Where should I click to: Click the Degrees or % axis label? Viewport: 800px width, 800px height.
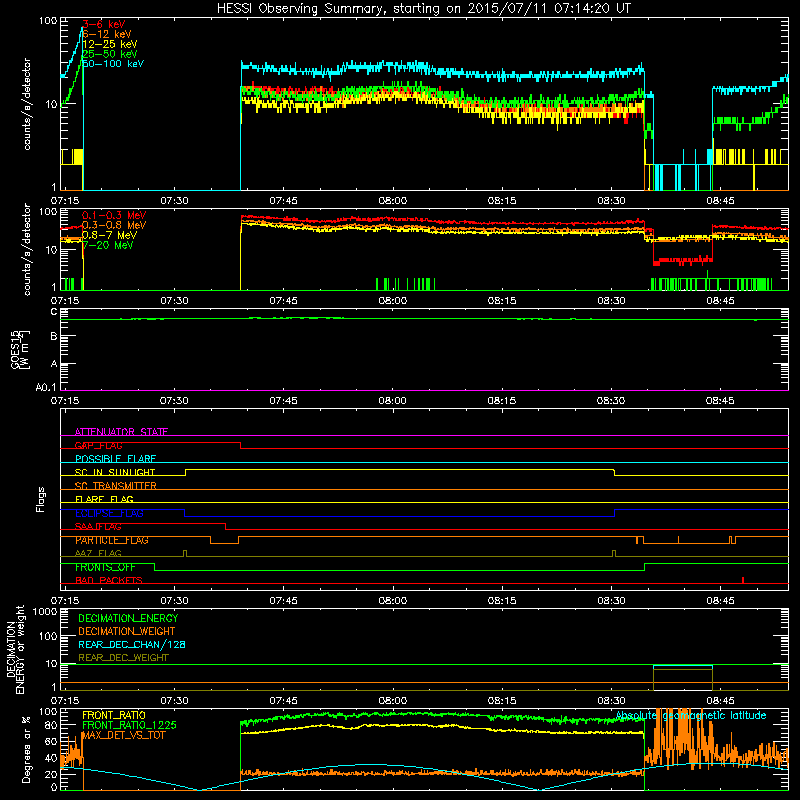26,749
